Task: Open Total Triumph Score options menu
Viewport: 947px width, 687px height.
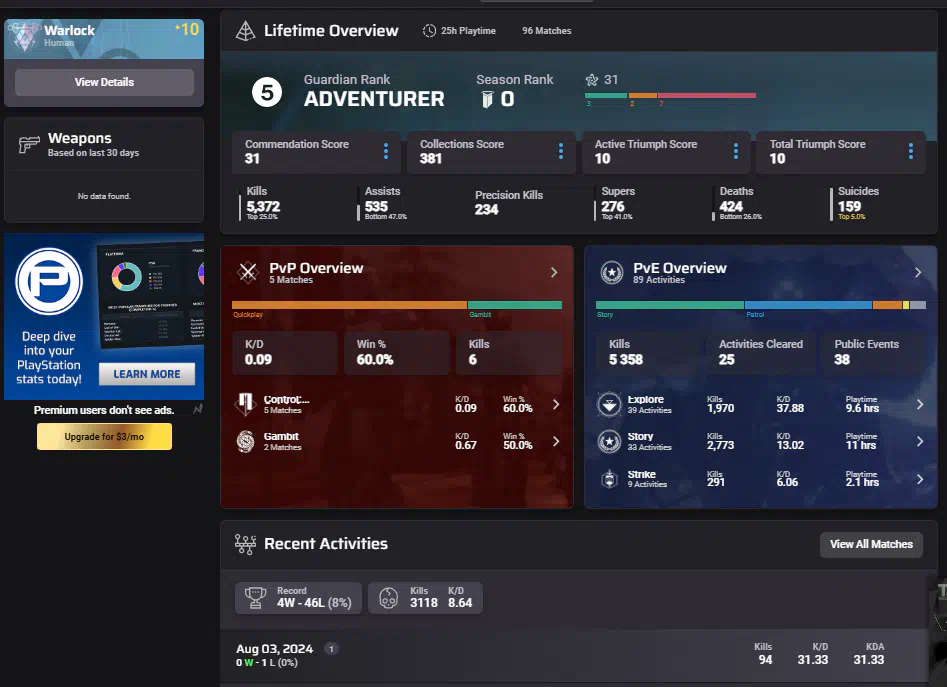Action: tap(910, 151)
